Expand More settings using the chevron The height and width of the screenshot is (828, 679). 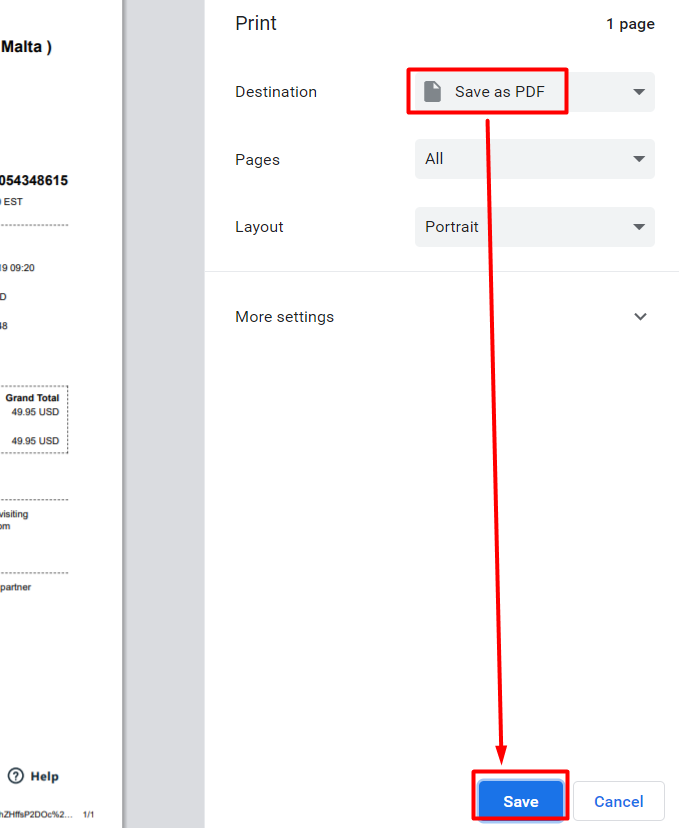[640, 317]
